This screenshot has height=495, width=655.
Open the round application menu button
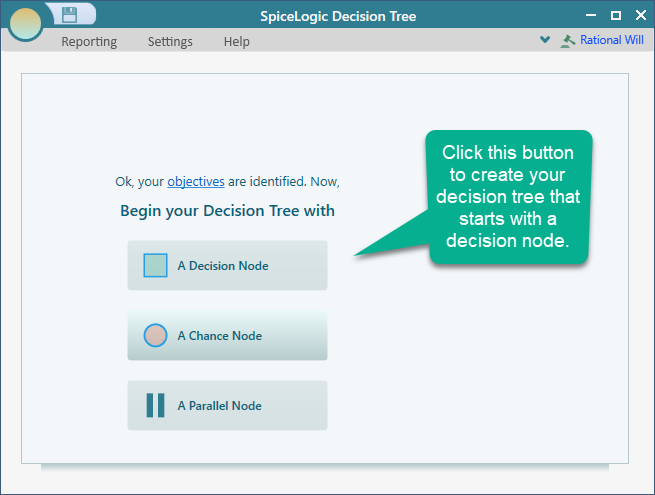25,24
